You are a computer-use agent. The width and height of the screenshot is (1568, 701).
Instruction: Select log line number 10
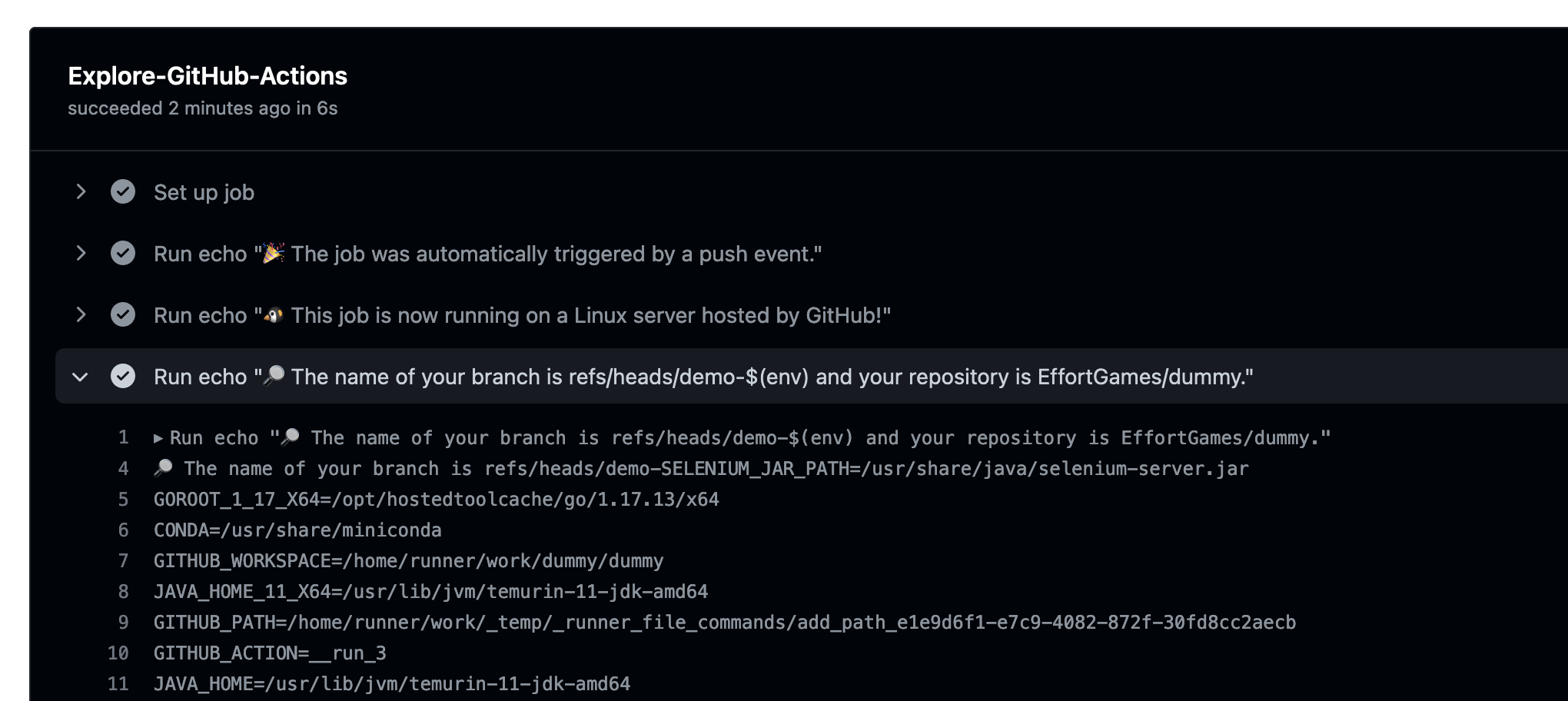118,653
